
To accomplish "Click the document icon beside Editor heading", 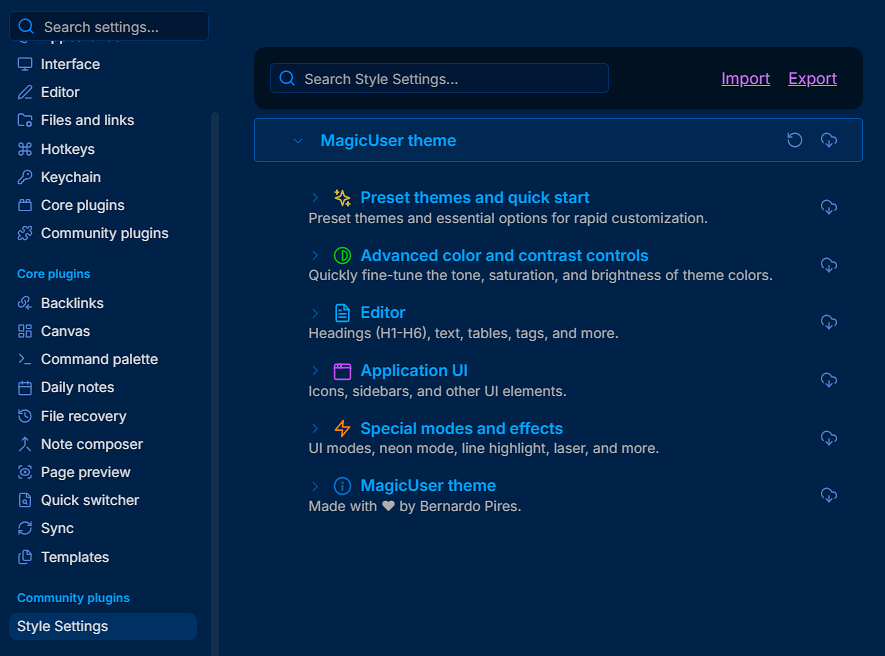I will [342, 313].
